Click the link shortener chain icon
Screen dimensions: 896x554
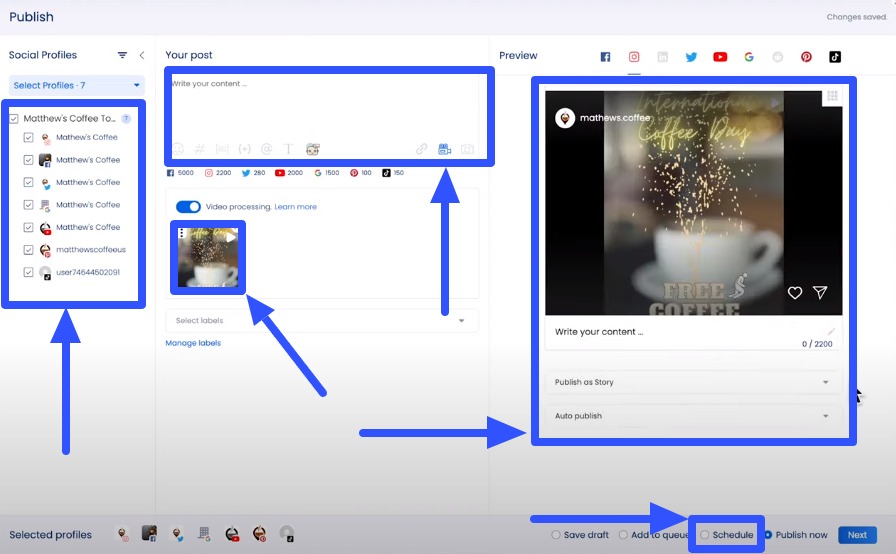(x=421, y=149)
